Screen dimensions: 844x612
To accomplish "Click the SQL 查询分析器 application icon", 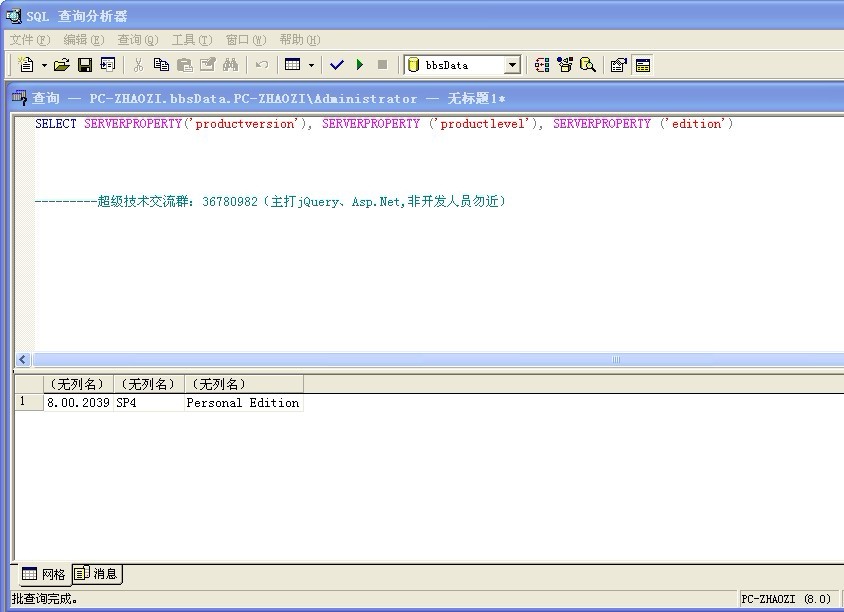I will [x=13, y=16].
